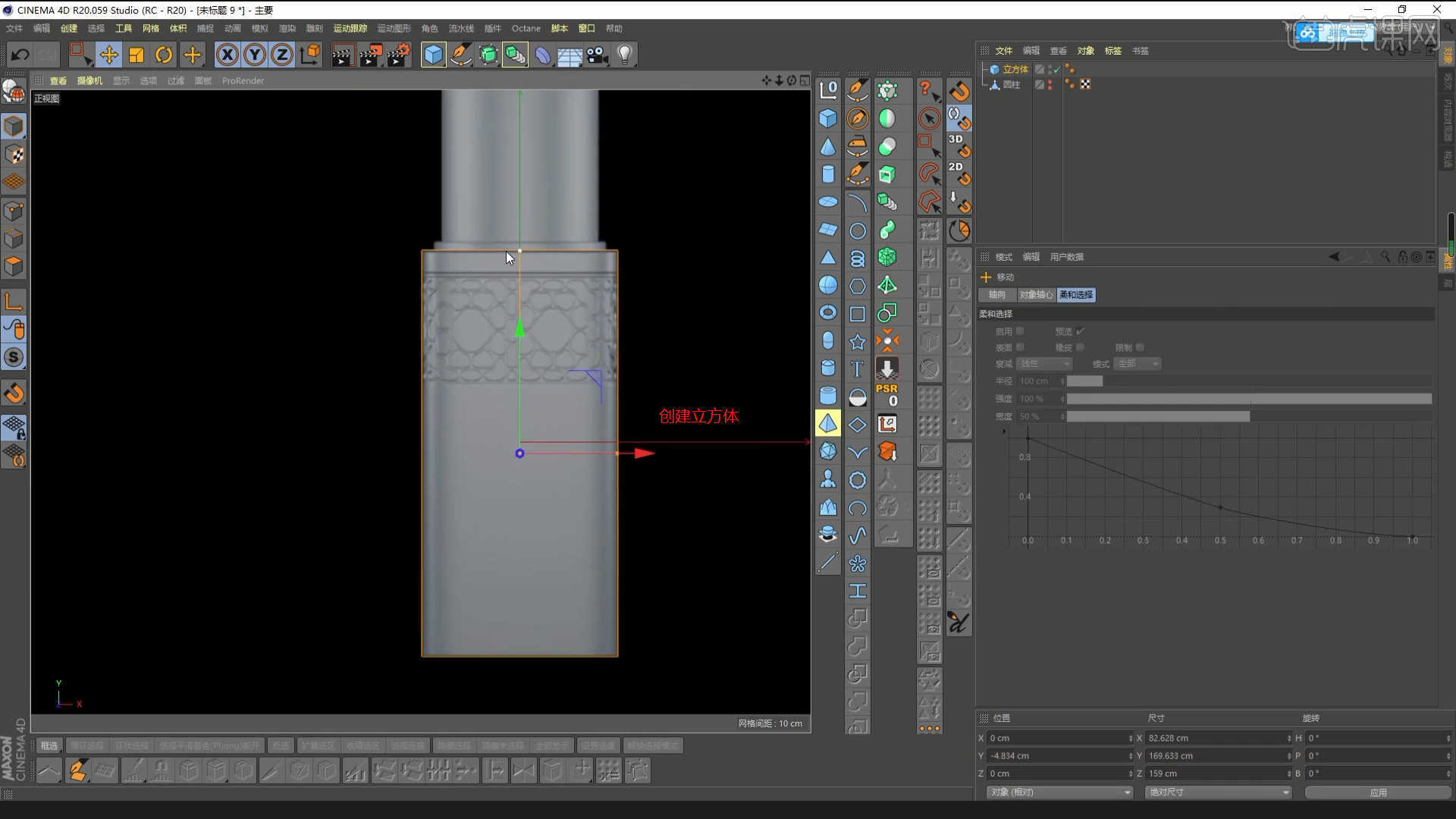Open the 模式 全部 dropdown
The width and height of the screenshot is (1456, 819).
pos(1138,364)
